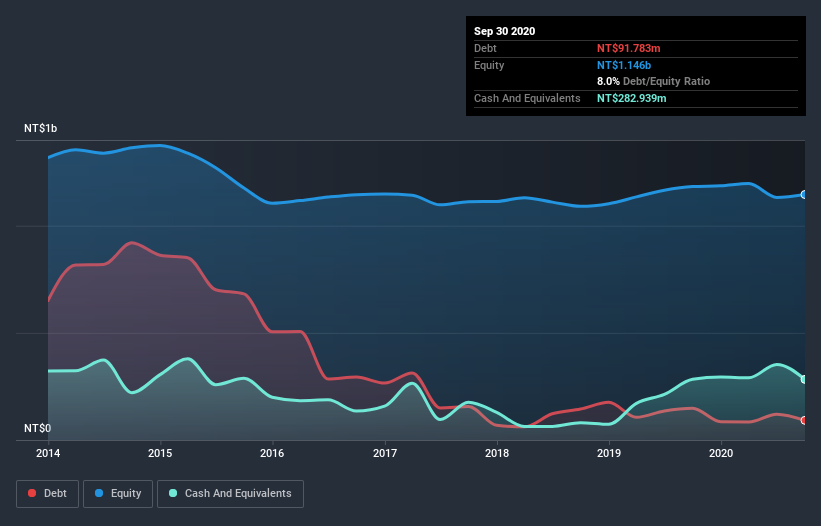Image resolution: width=821 pixels, height=526 pixels.
Task: Select the 2020 x-axis label
Action: [721, 453]
